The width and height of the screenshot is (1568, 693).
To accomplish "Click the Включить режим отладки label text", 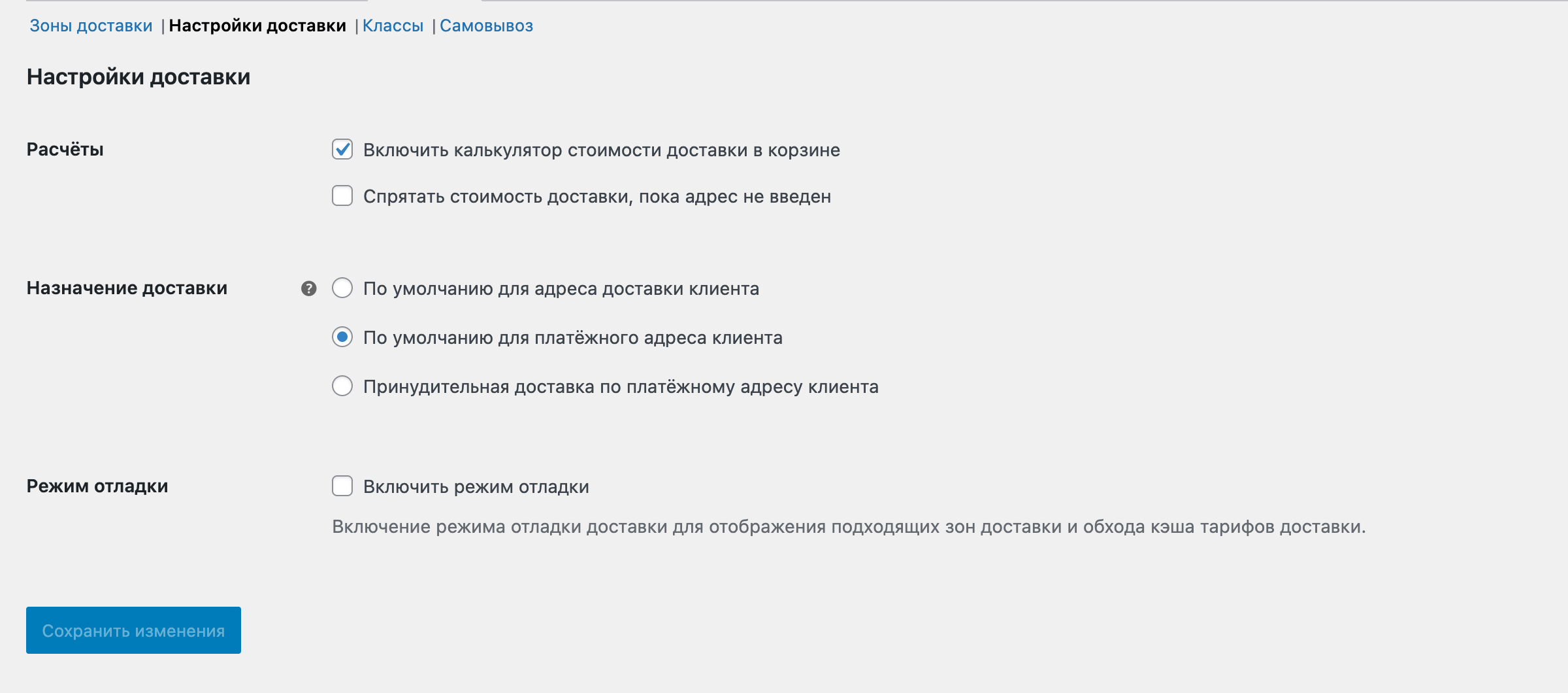I will tap(476, 487).
